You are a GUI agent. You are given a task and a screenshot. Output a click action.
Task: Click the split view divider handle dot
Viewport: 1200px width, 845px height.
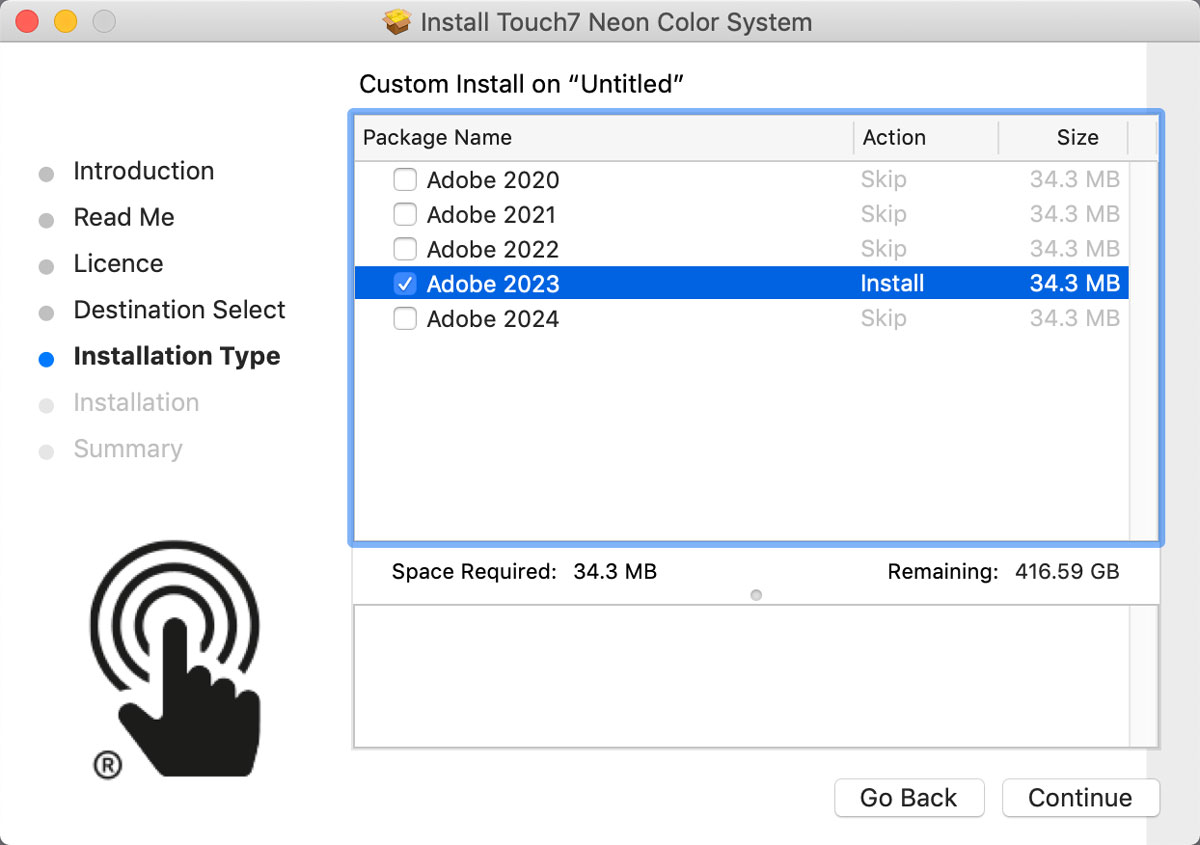756,595
